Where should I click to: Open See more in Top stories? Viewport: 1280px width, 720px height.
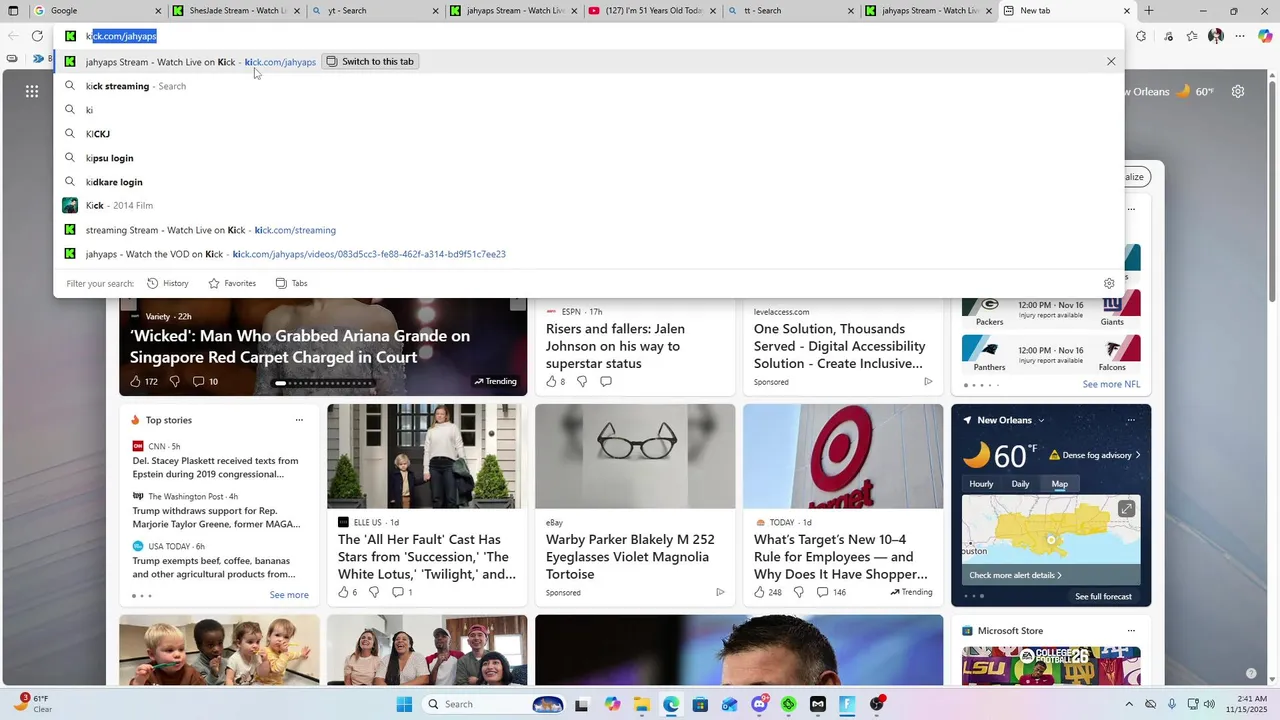point(289,595)
